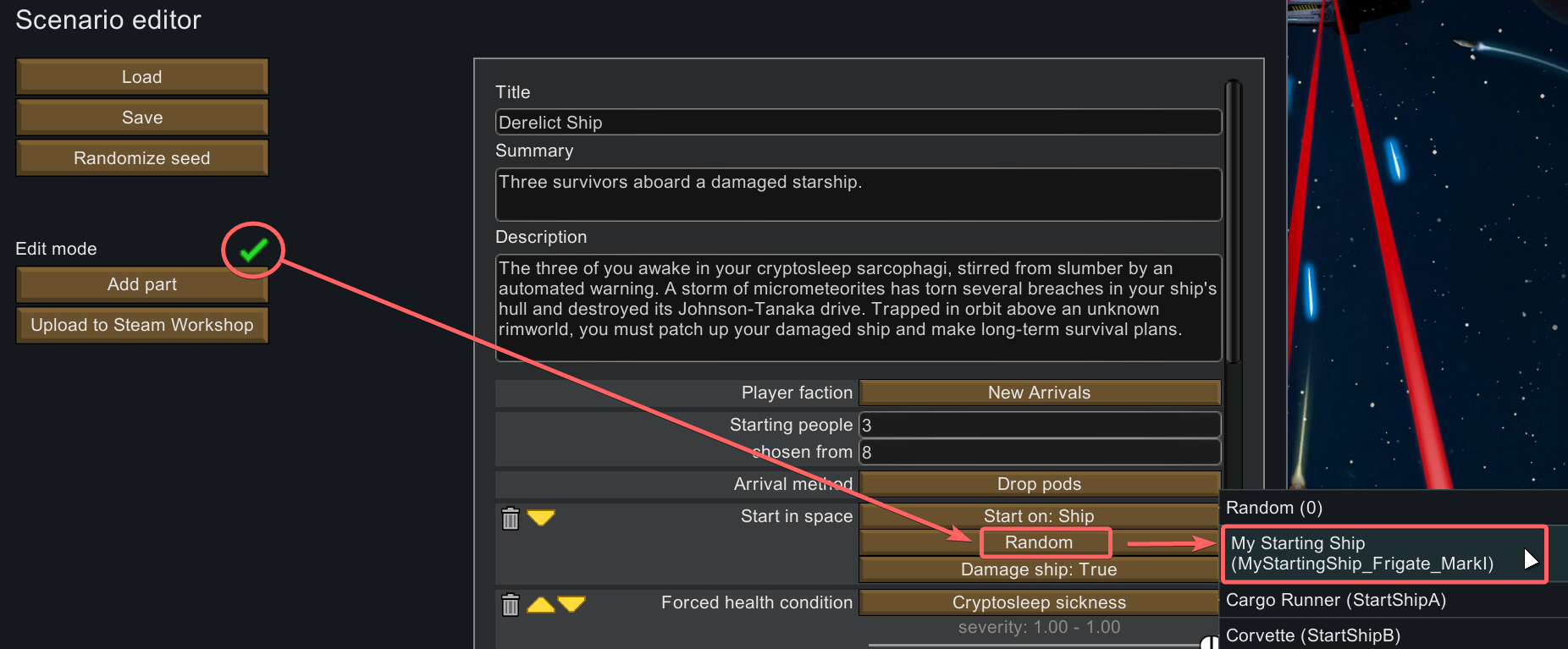Toggle the Edit mode checkmark
This screenshot has height=649, width=1568.
coord(252,250)
